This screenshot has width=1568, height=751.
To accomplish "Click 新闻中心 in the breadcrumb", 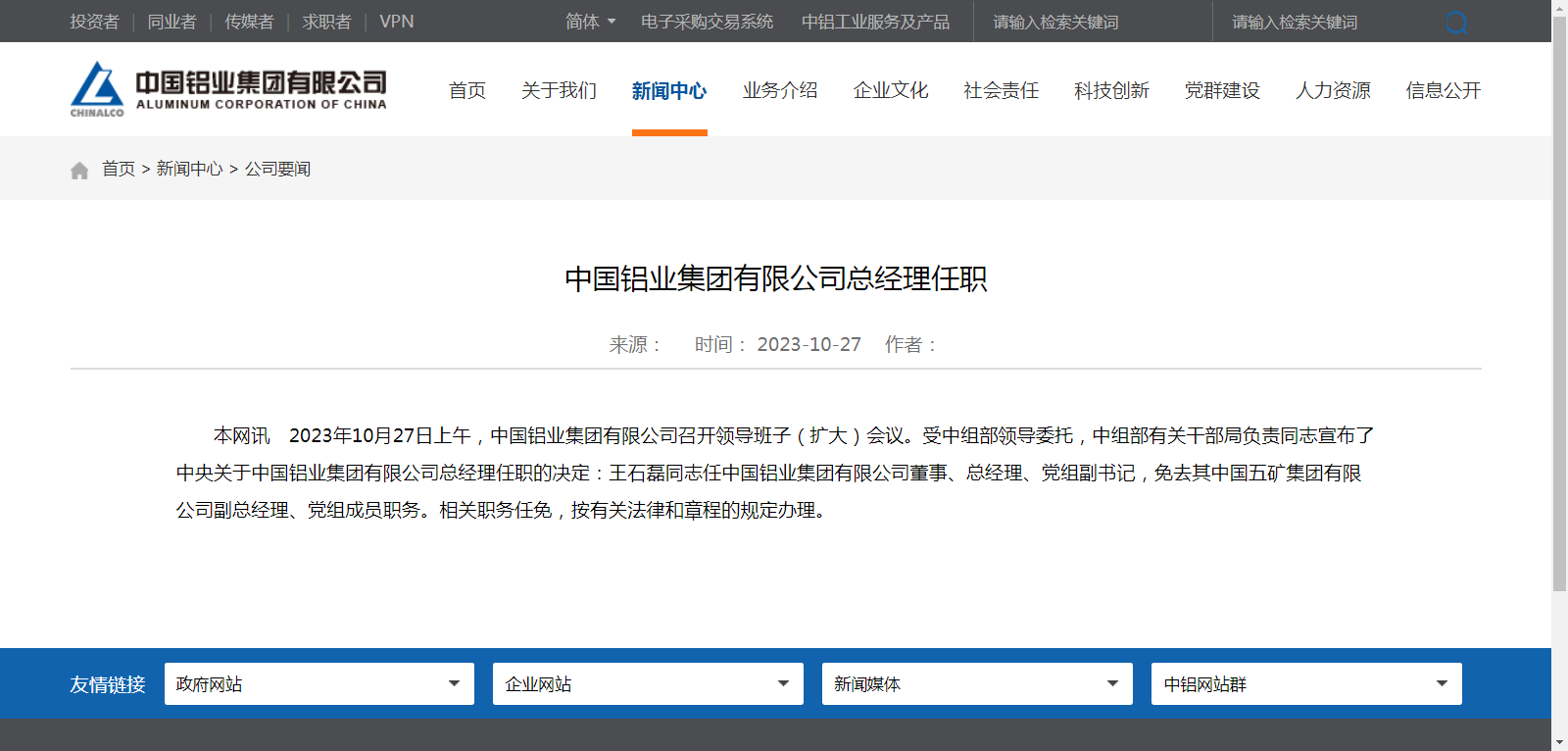I will point(190,169).
